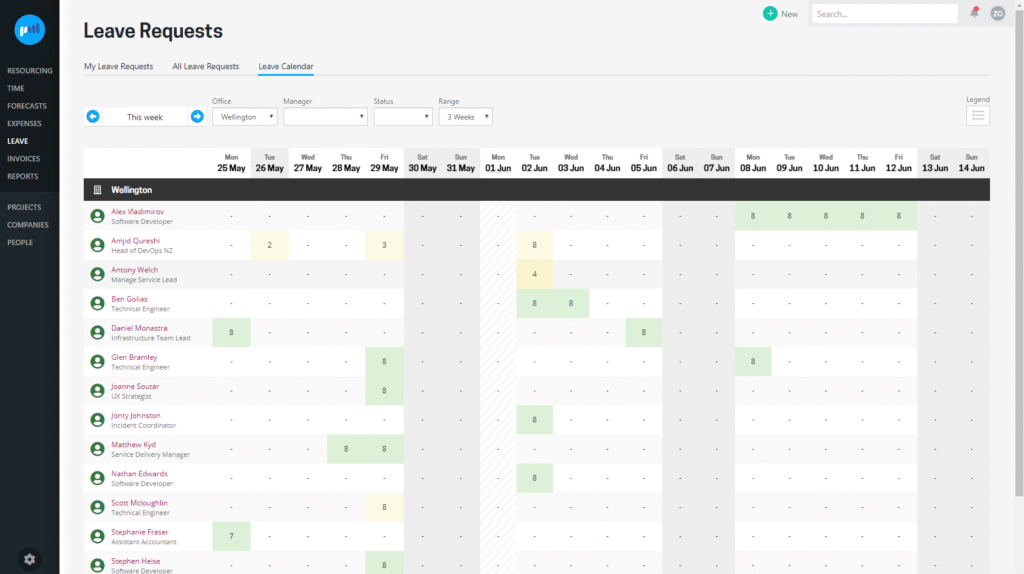1024x574 pixels.
Task: Click the app logo in sidebar
Action: [29, 30]
